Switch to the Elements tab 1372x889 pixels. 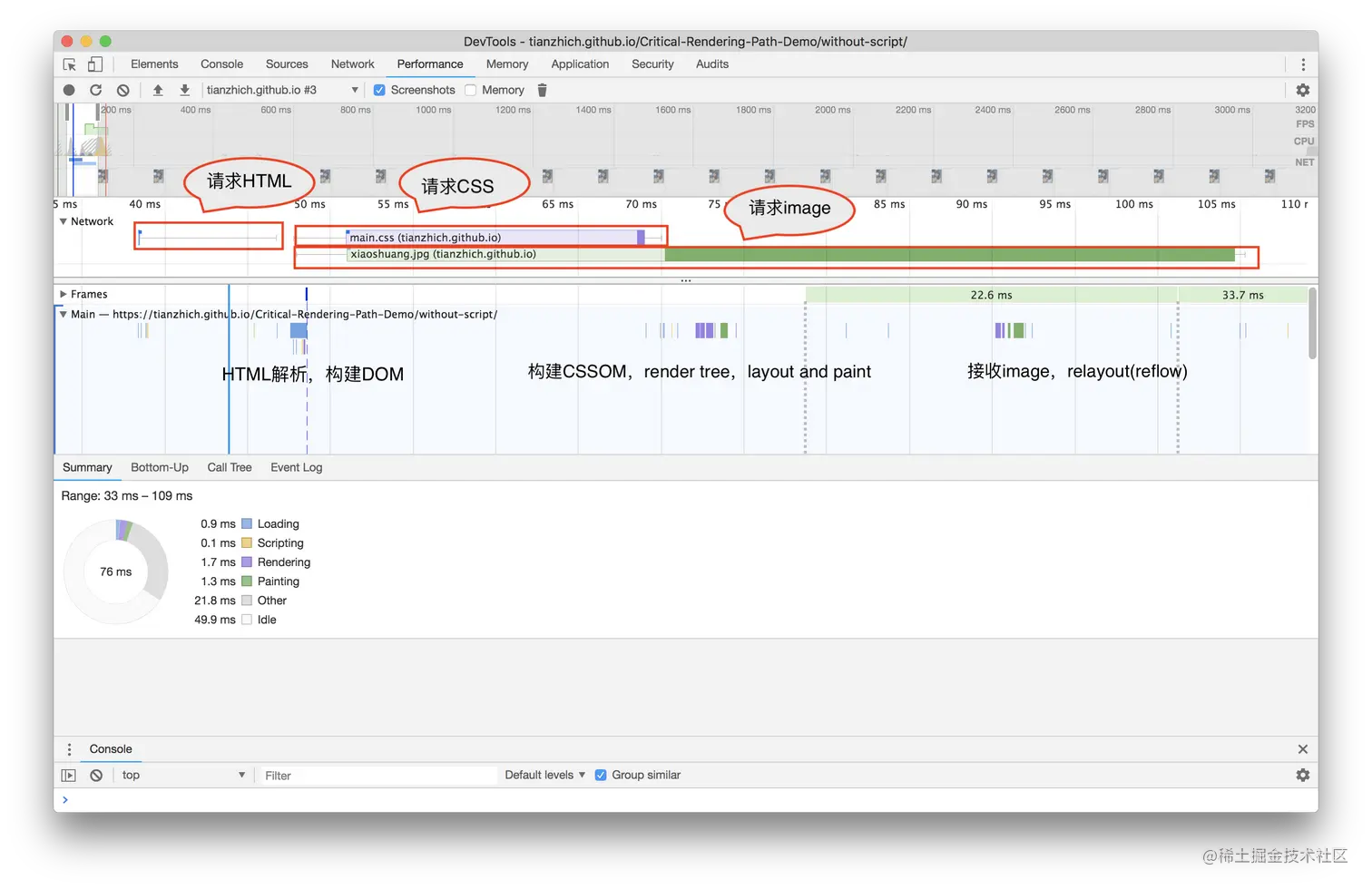[x=154, y=64]
